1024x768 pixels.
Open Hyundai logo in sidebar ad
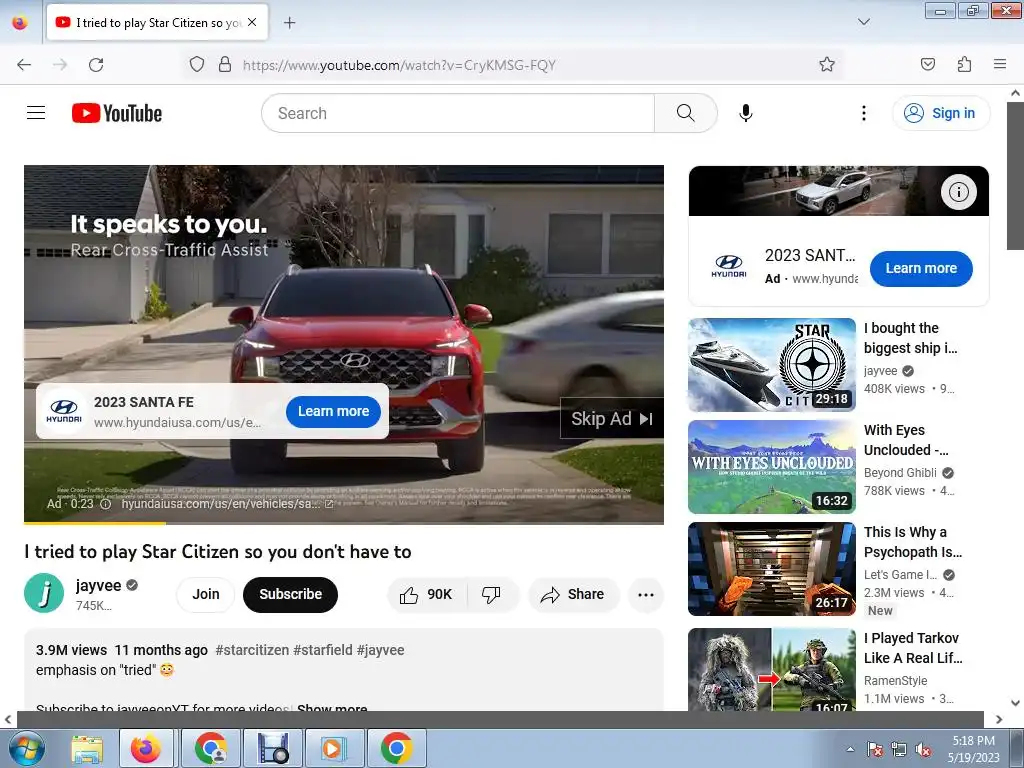pos(728,266)
